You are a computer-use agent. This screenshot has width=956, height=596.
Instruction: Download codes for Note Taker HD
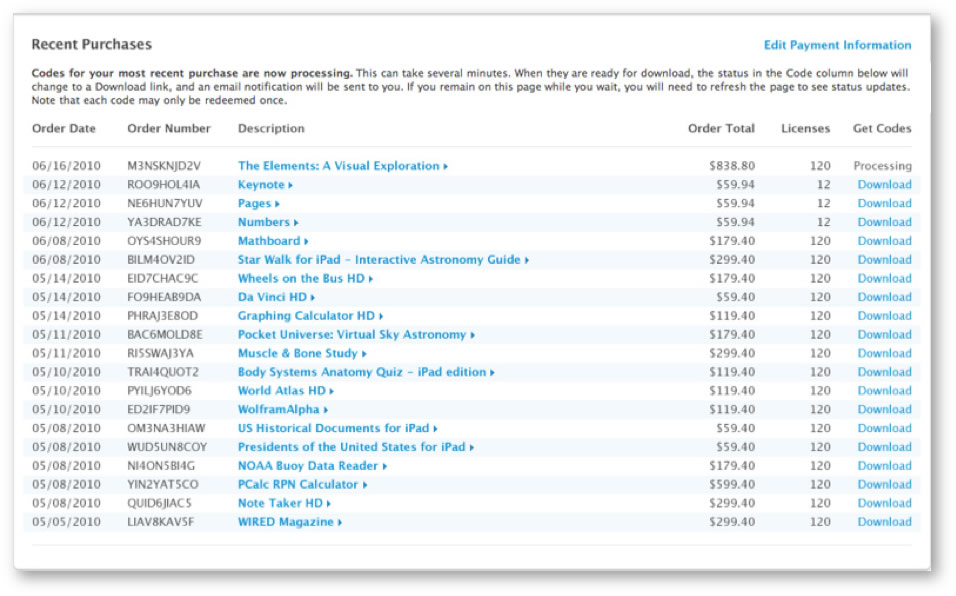coord(884,503)
